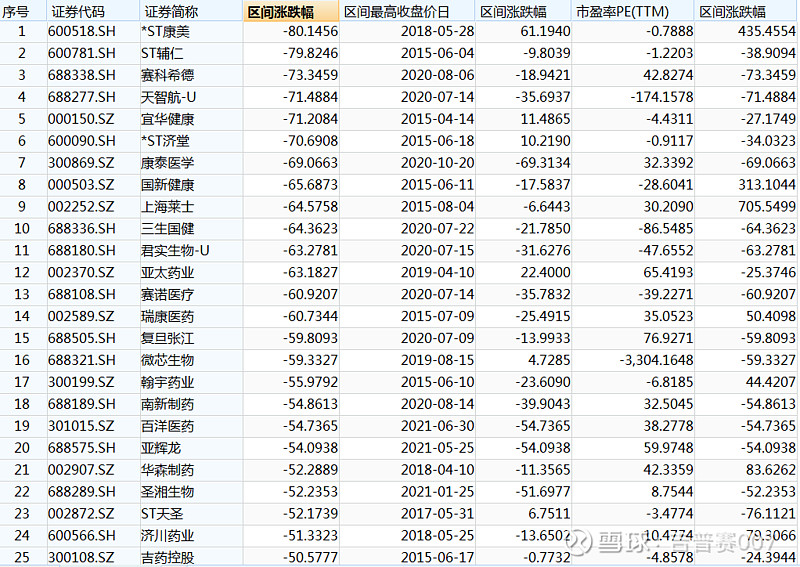This screenshot has width=800, height=567.
Task: Select row number 13
Action: point(22,294)
